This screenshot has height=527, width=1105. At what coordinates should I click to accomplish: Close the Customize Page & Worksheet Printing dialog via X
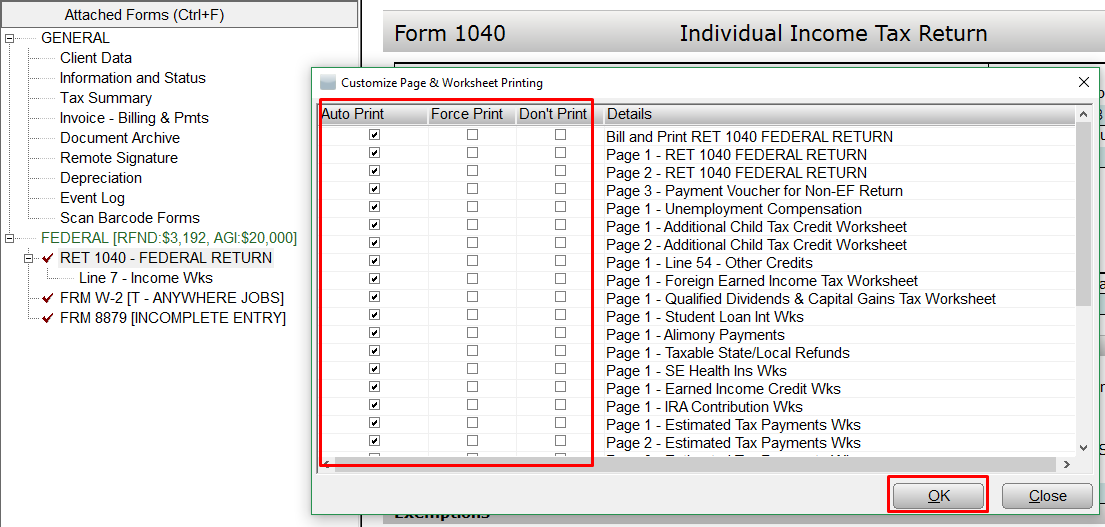tap(1083, 83)
